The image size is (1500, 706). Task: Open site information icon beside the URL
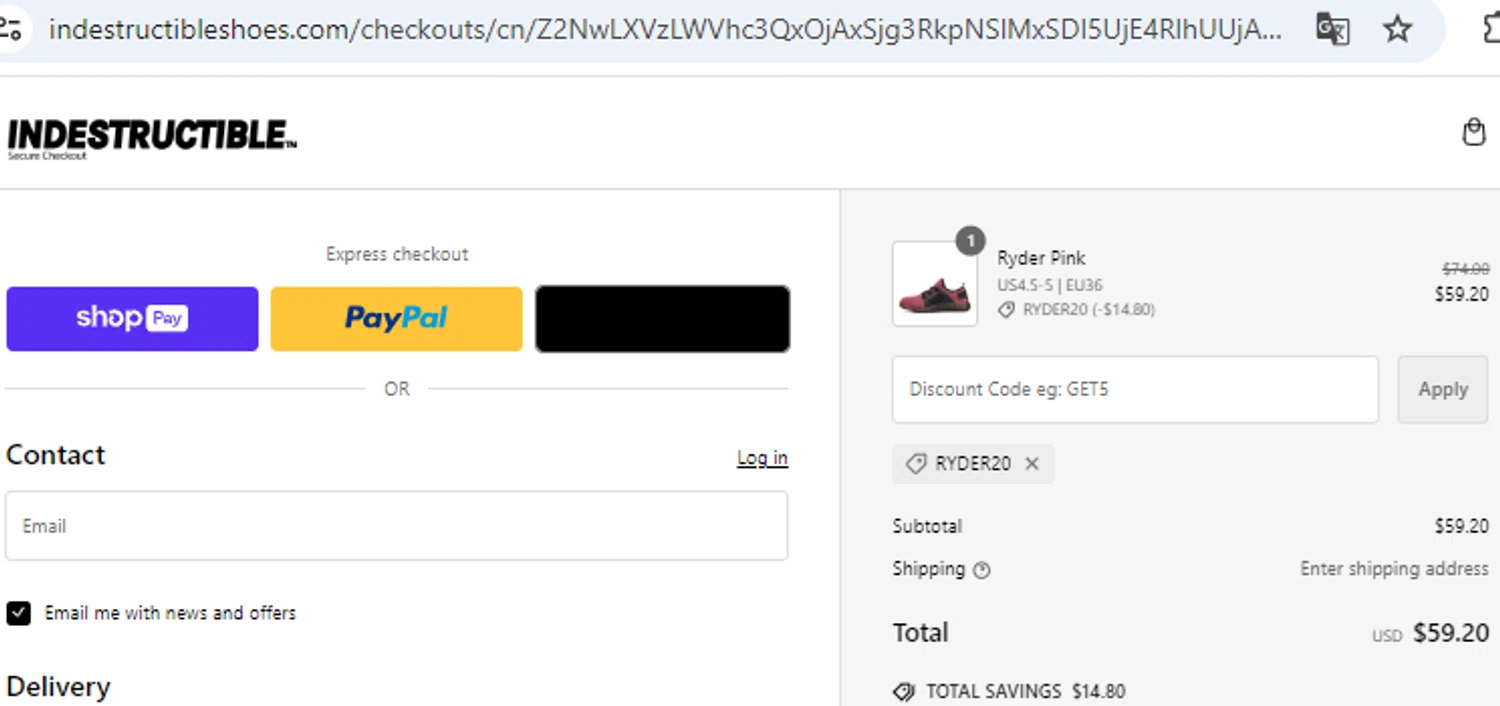pos(10,30)
